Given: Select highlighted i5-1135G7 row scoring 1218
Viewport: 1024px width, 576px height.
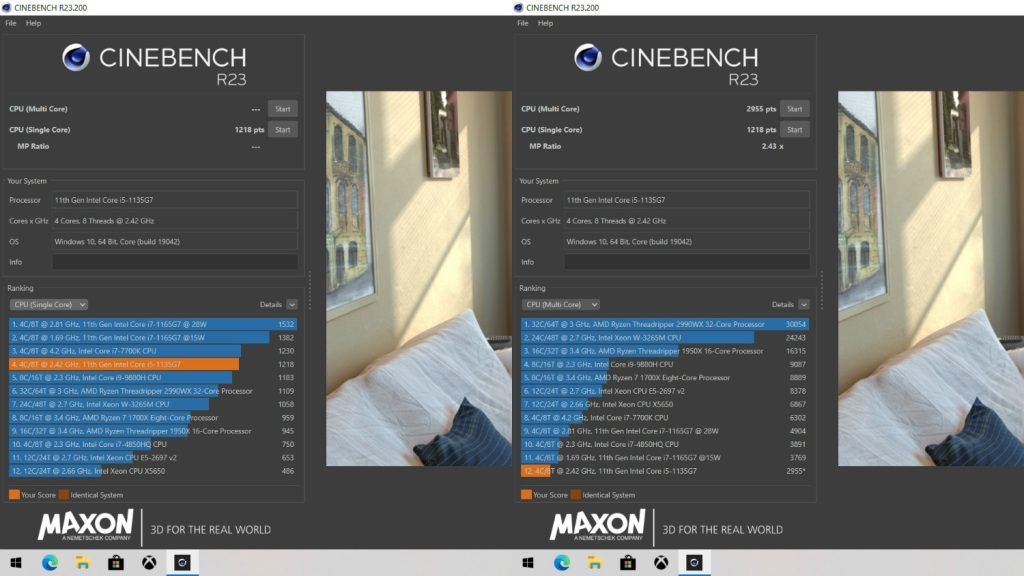Looking at the screenshot, I should (153, 364).
